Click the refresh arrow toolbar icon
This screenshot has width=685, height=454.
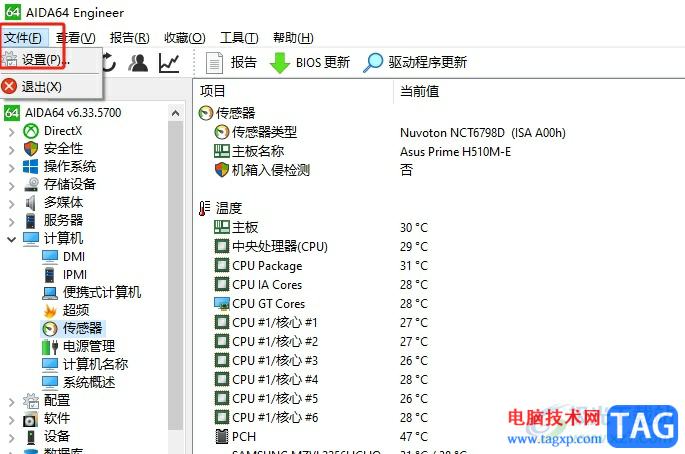109,62
